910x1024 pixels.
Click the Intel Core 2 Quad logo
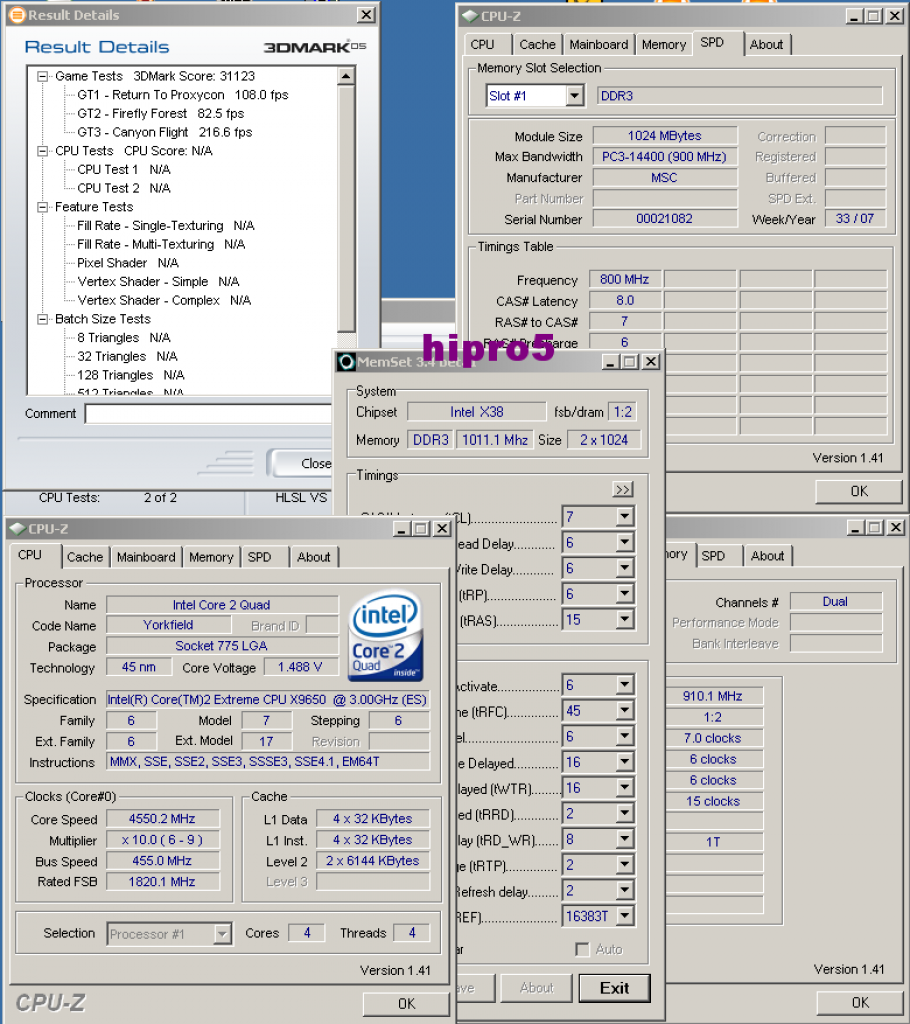click(x=385, y=636)
